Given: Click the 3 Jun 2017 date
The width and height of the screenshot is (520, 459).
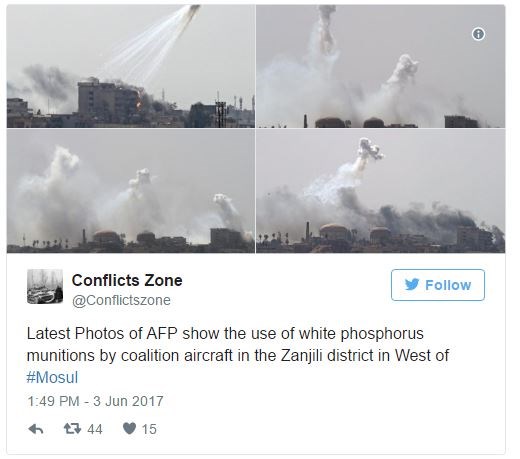Looking at the screenshot, I should pyautogui.click(x=128, y=401).
